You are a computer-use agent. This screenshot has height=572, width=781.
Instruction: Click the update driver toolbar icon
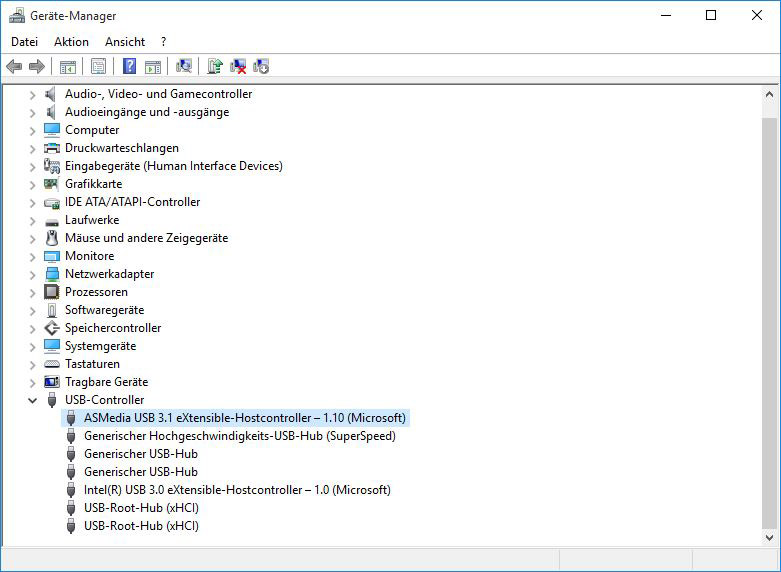coord(214,66)
